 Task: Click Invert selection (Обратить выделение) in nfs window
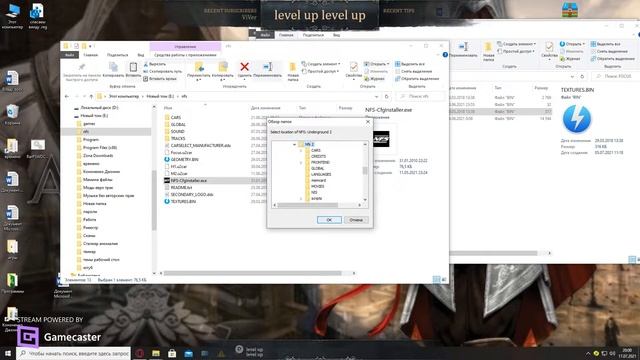click(417, 79)
